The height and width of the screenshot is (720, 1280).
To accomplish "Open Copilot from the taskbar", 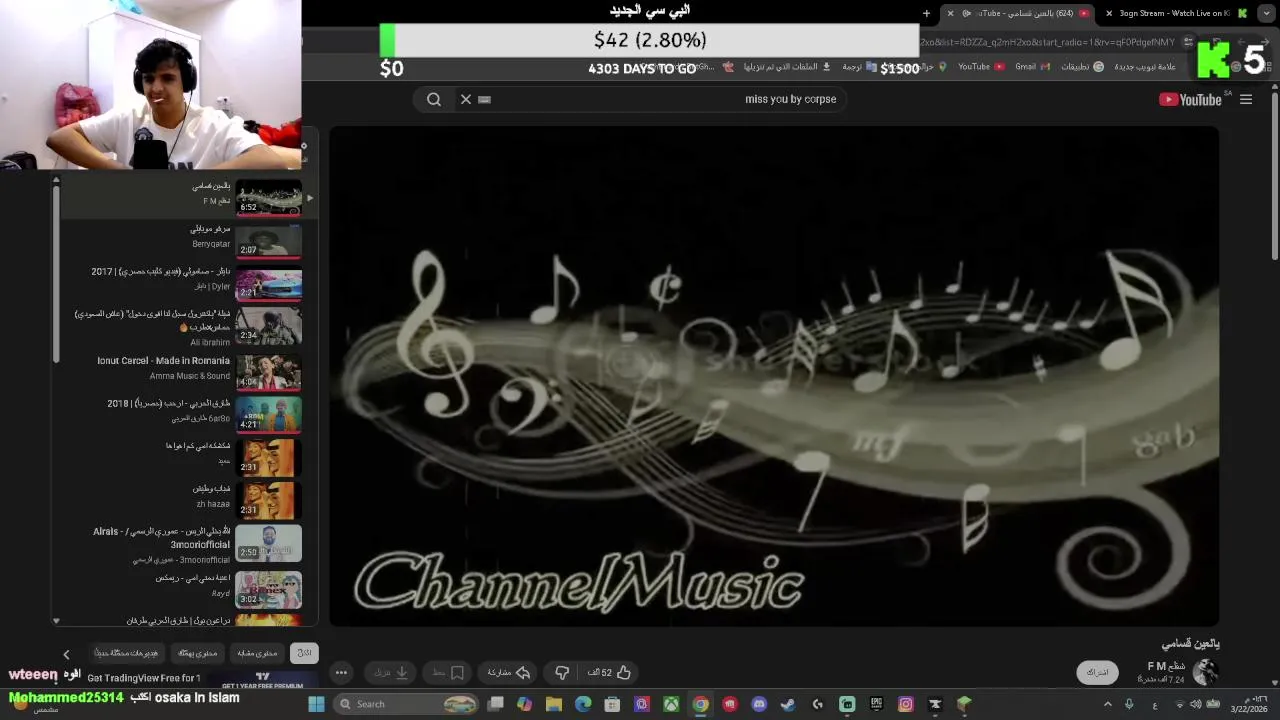I will pyautogui.click(x=524, y=704).
